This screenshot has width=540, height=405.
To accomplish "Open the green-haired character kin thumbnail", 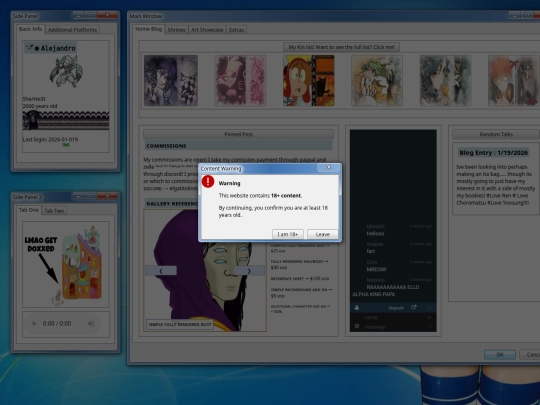I will pyautogui.click(x=377, y=80).
